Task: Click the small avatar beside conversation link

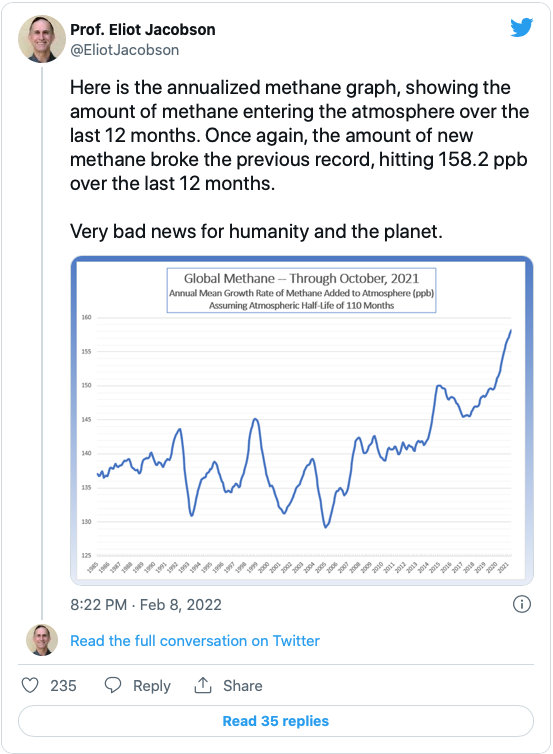Action: click(42, 640)
